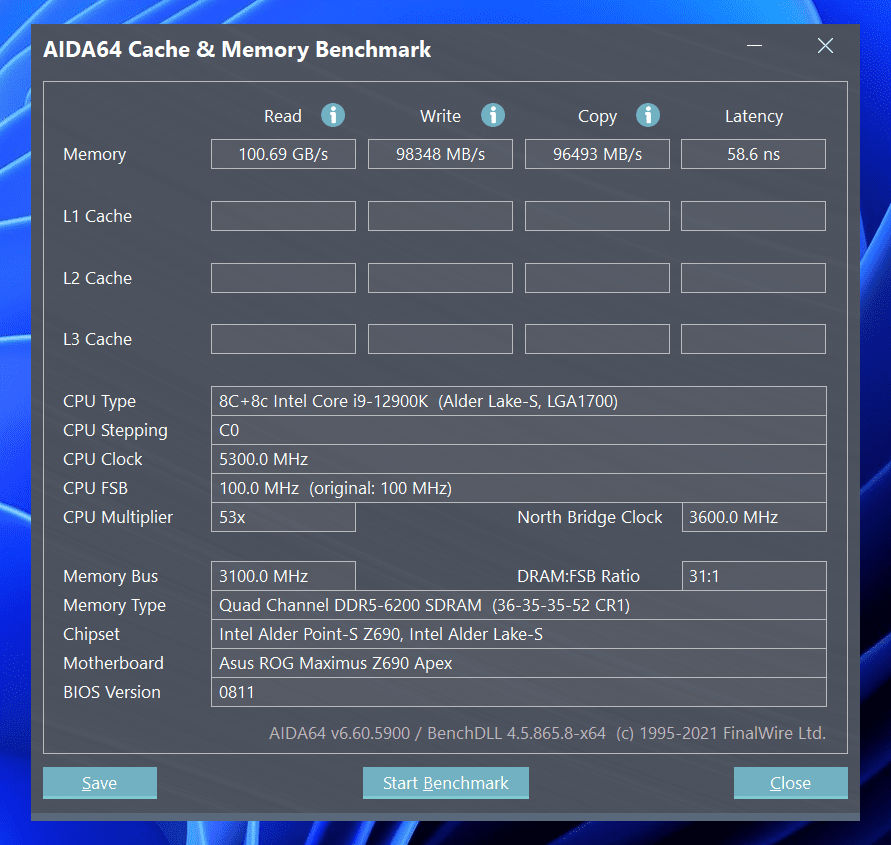Click the Latency column header label
This screenshot has width=891, height=845.
coord(754,116)
